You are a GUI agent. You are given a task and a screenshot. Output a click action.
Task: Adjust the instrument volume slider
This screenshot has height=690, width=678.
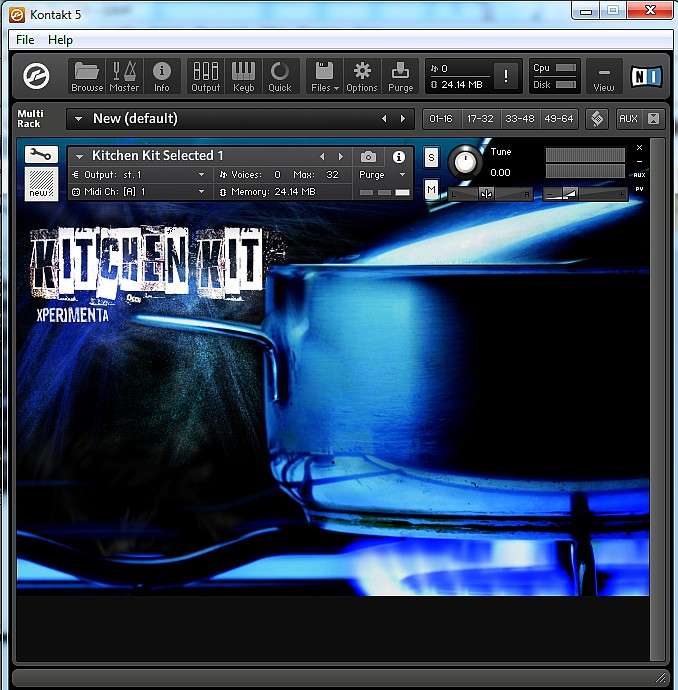coord(586,194)
